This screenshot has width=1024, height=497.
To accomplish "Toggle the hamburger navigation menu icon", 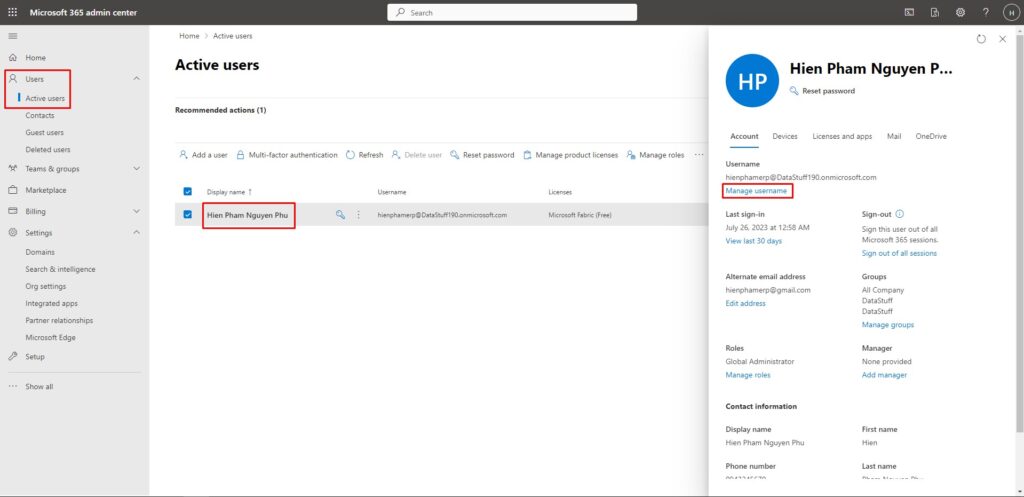I will tap(13, 36).
